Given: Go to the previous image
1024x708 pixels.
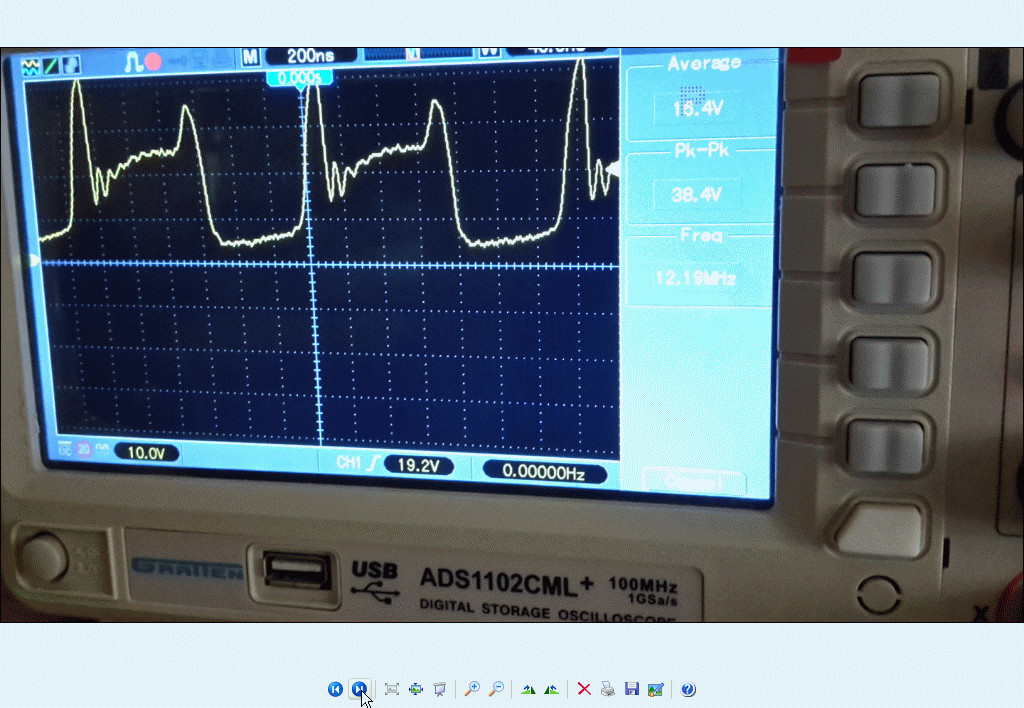Looking at the screenshot, I should coord(335,689).
